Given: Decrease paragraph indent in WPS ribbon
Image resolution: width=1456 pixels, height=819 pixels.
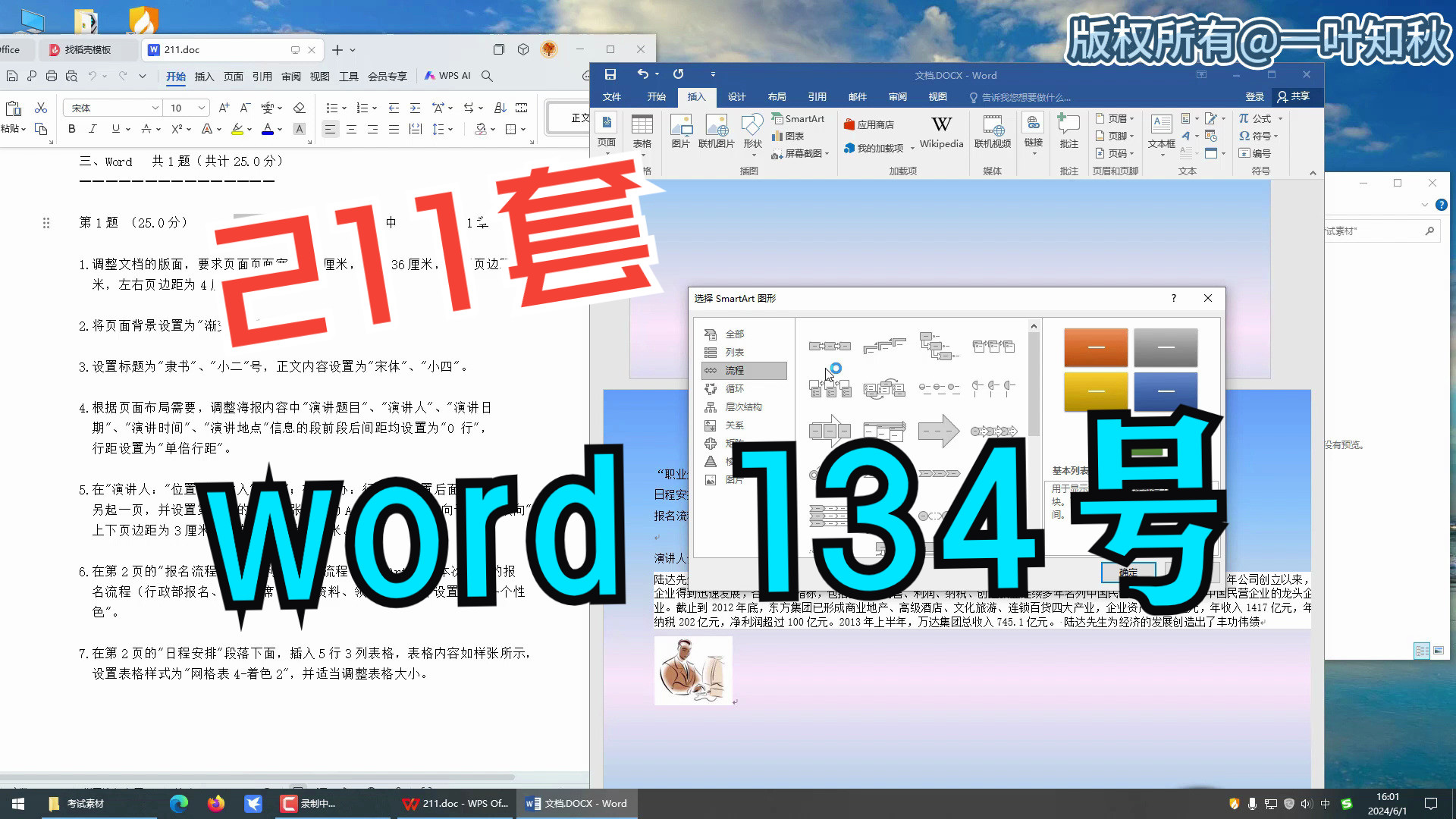Looking at the screenshot, I should pyautogui.click(x=394, y=108).
